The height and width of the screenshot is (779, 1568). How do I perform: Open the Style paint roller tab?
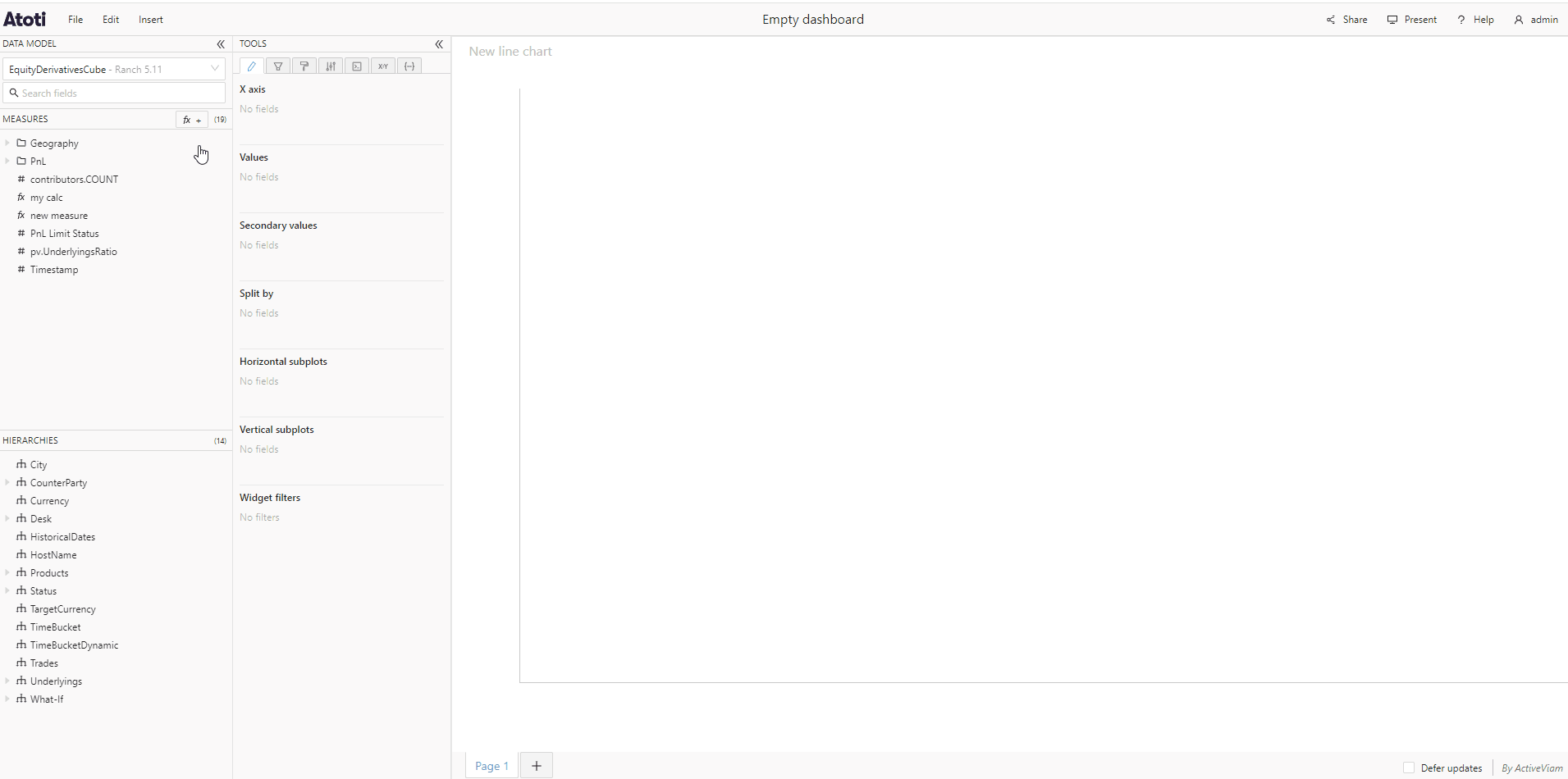pos(304,66)
